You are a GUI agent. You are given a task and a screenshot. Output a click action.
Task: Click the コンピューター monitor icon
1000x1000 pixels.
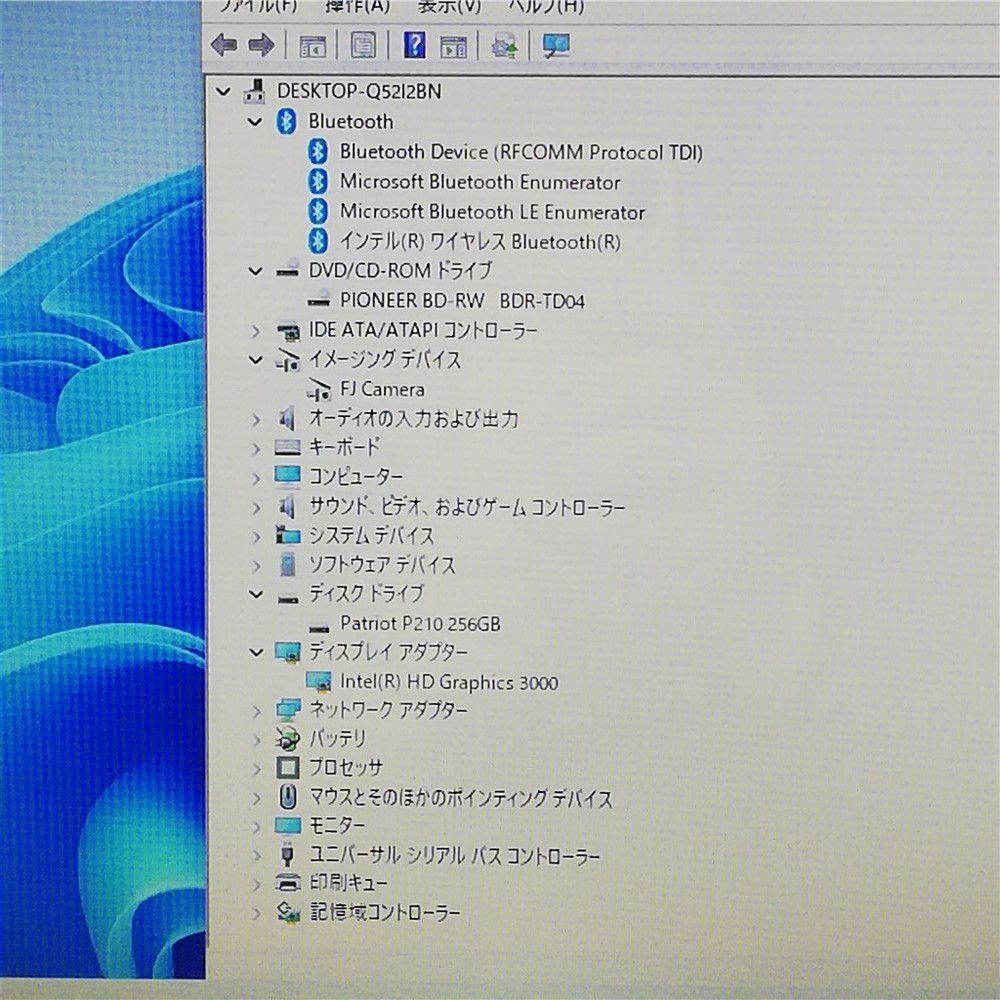(x=288, y=476)
